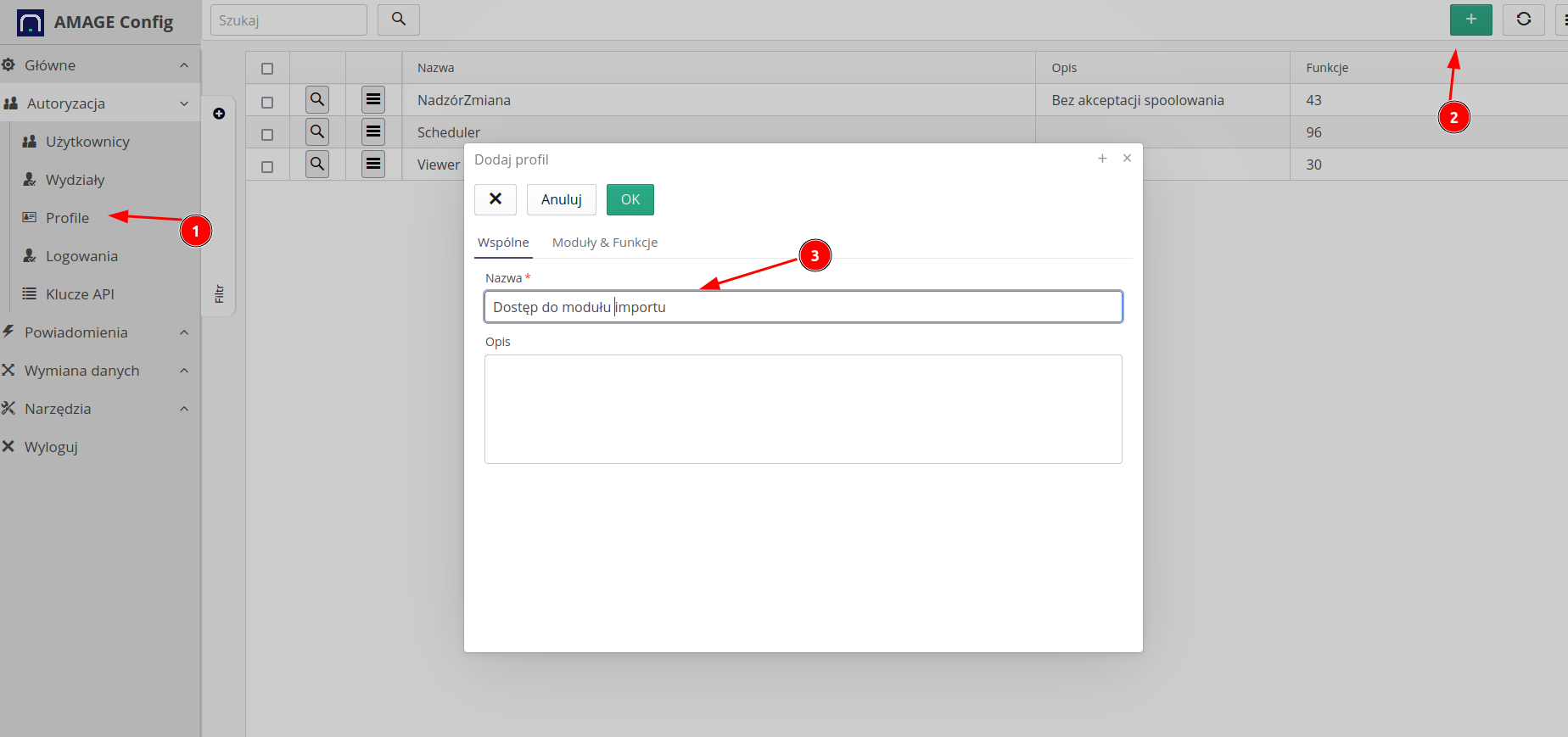The height and width of the screenshot is (737, 1568).
Task: Open hamburger menu for Scheduler row
Action: coord(373,132)
